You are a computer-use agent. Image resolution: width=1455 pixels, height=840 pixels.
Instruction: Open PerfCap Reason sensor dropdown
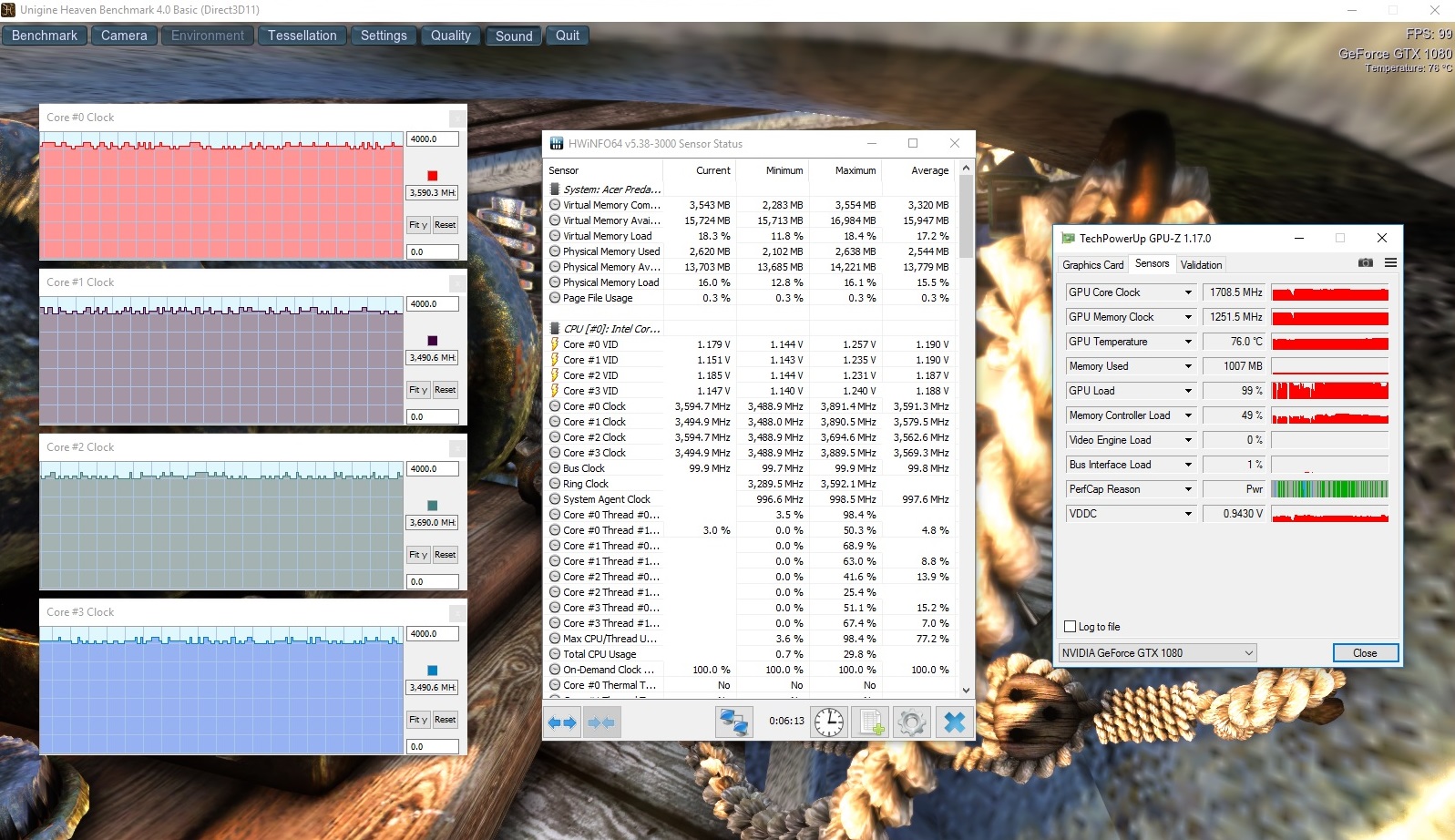click(x=1188, y=489)
